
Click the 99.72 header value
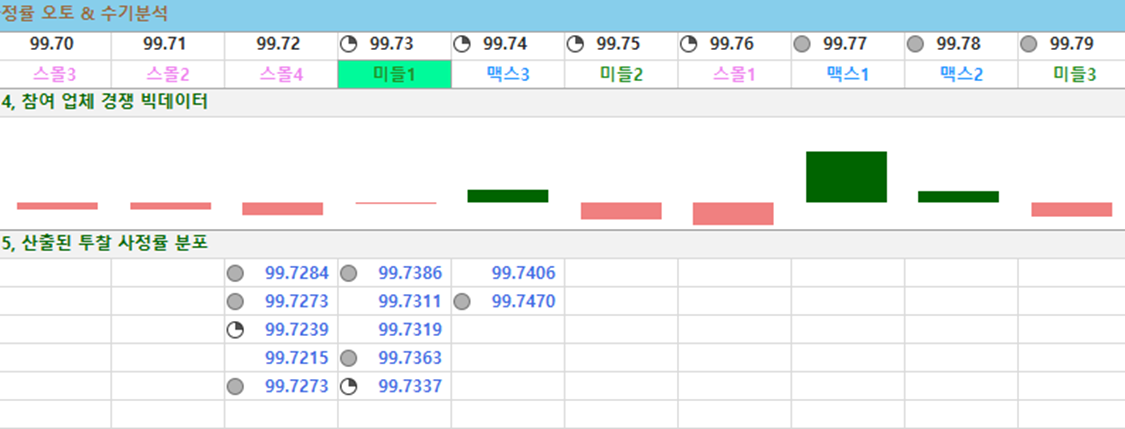coord(278,44)
